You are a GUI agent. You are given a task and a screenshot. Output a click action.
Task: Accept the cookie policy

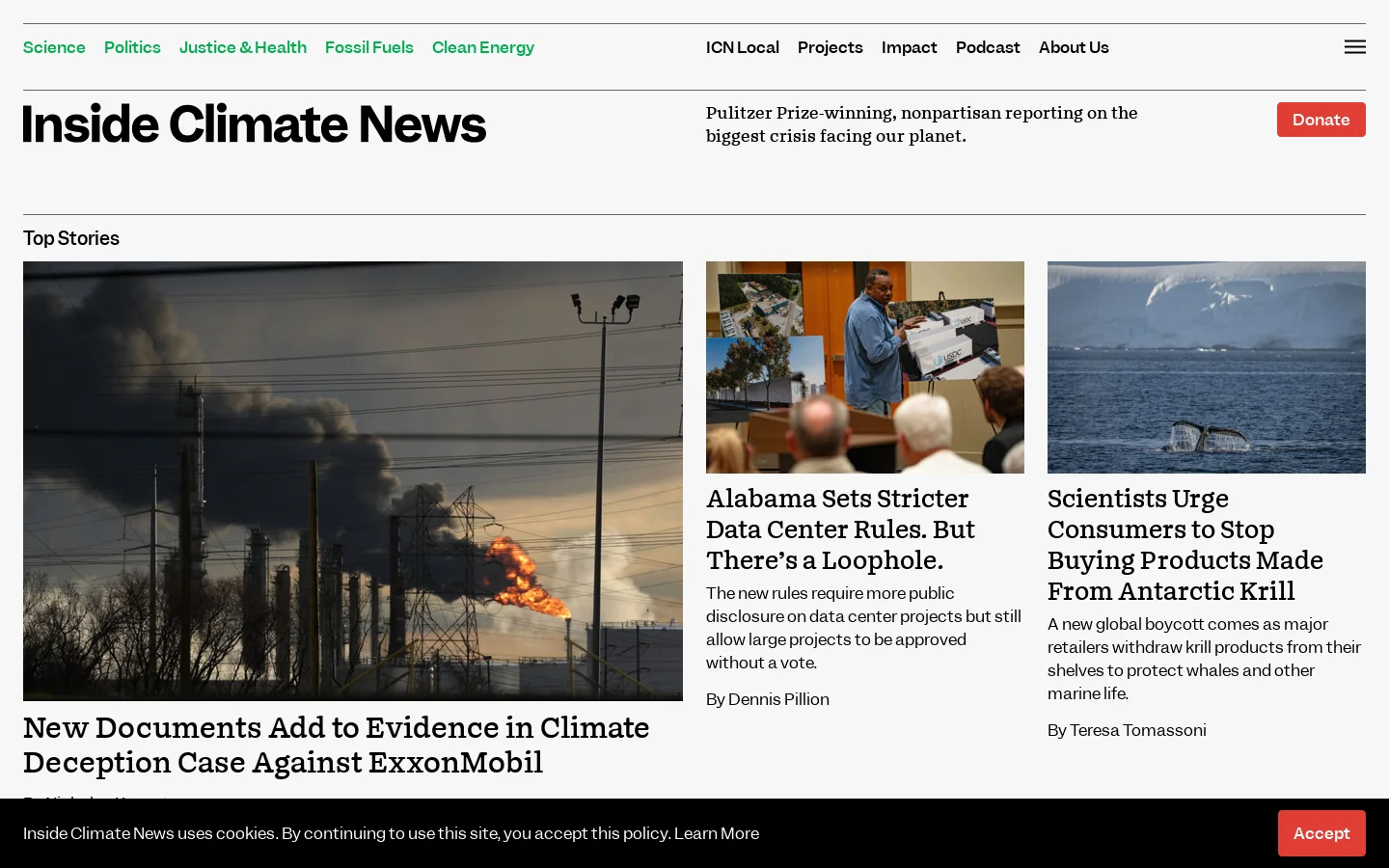(1321, 833)
